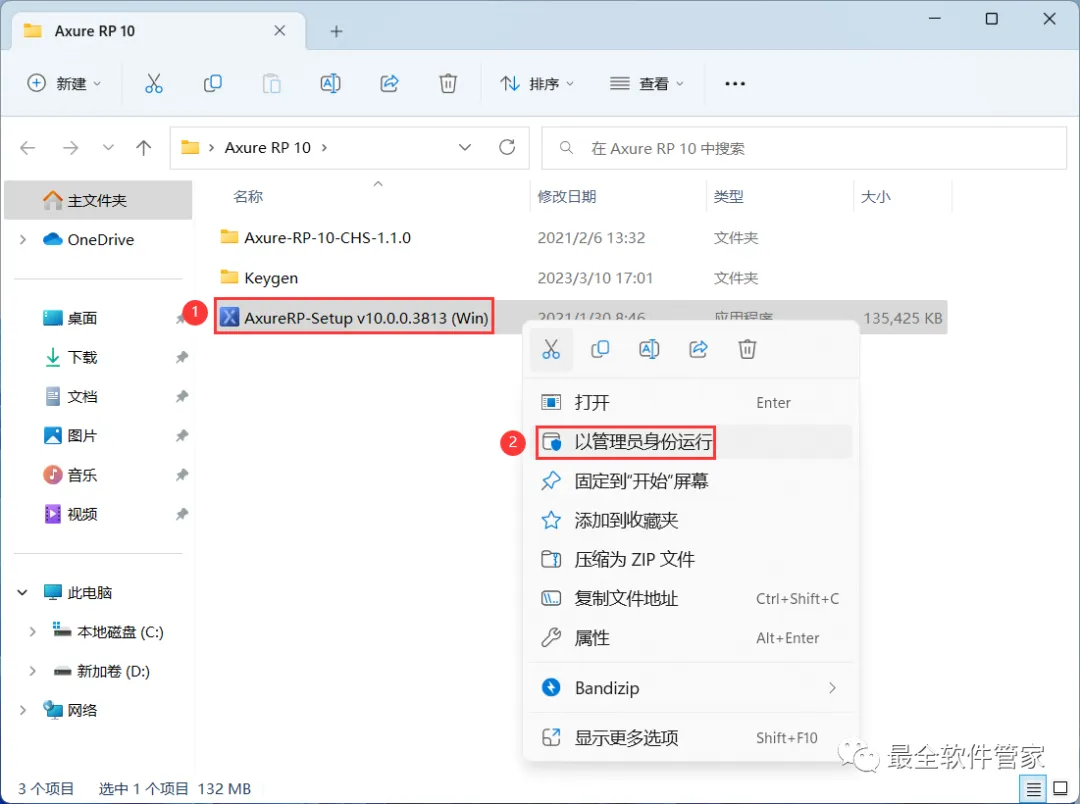
Task: Open the three-dot more options menu
Action: click(735, 83)
